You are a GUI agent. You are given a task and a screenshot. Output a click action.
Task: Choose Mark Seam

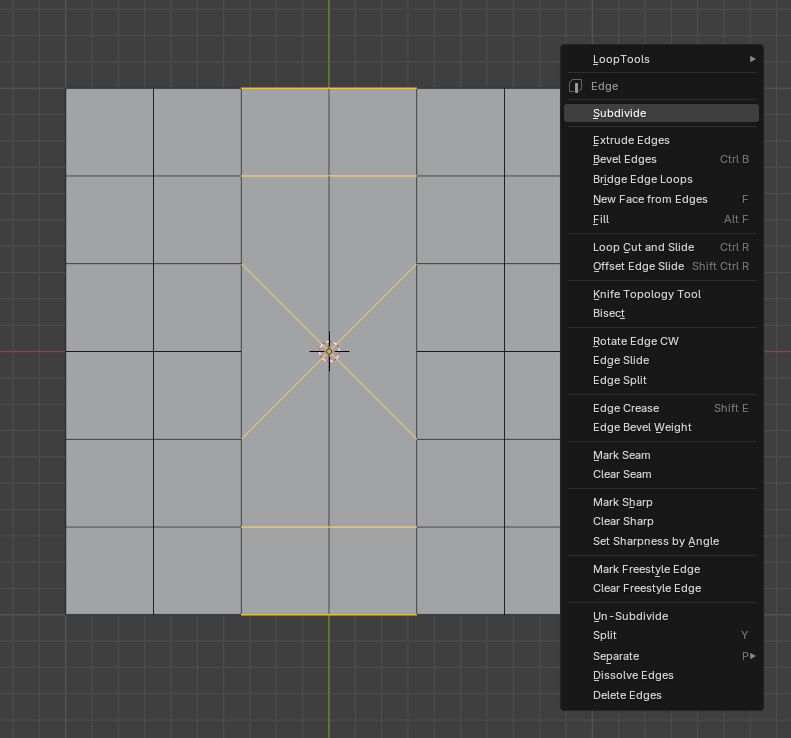pyautogui.click(x=661, y=456)
